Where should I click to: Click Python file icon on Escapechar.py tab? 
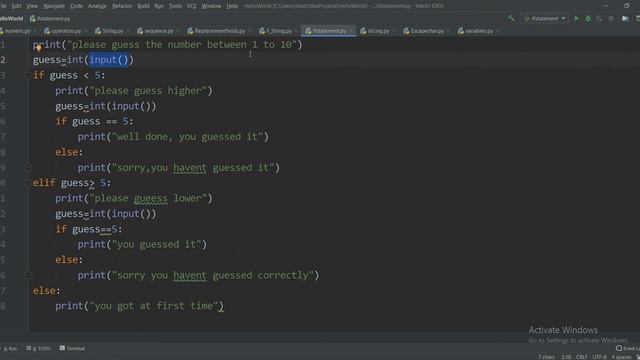tap(407, 31)
